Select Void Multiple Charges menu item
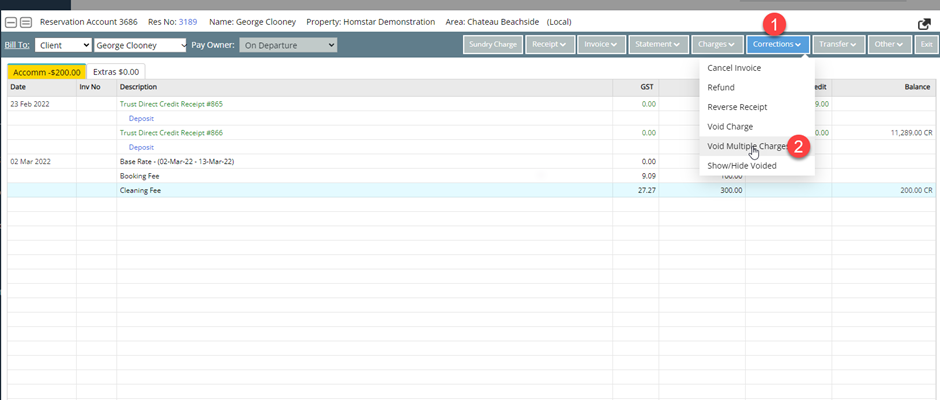 click(x=746, y=146)
